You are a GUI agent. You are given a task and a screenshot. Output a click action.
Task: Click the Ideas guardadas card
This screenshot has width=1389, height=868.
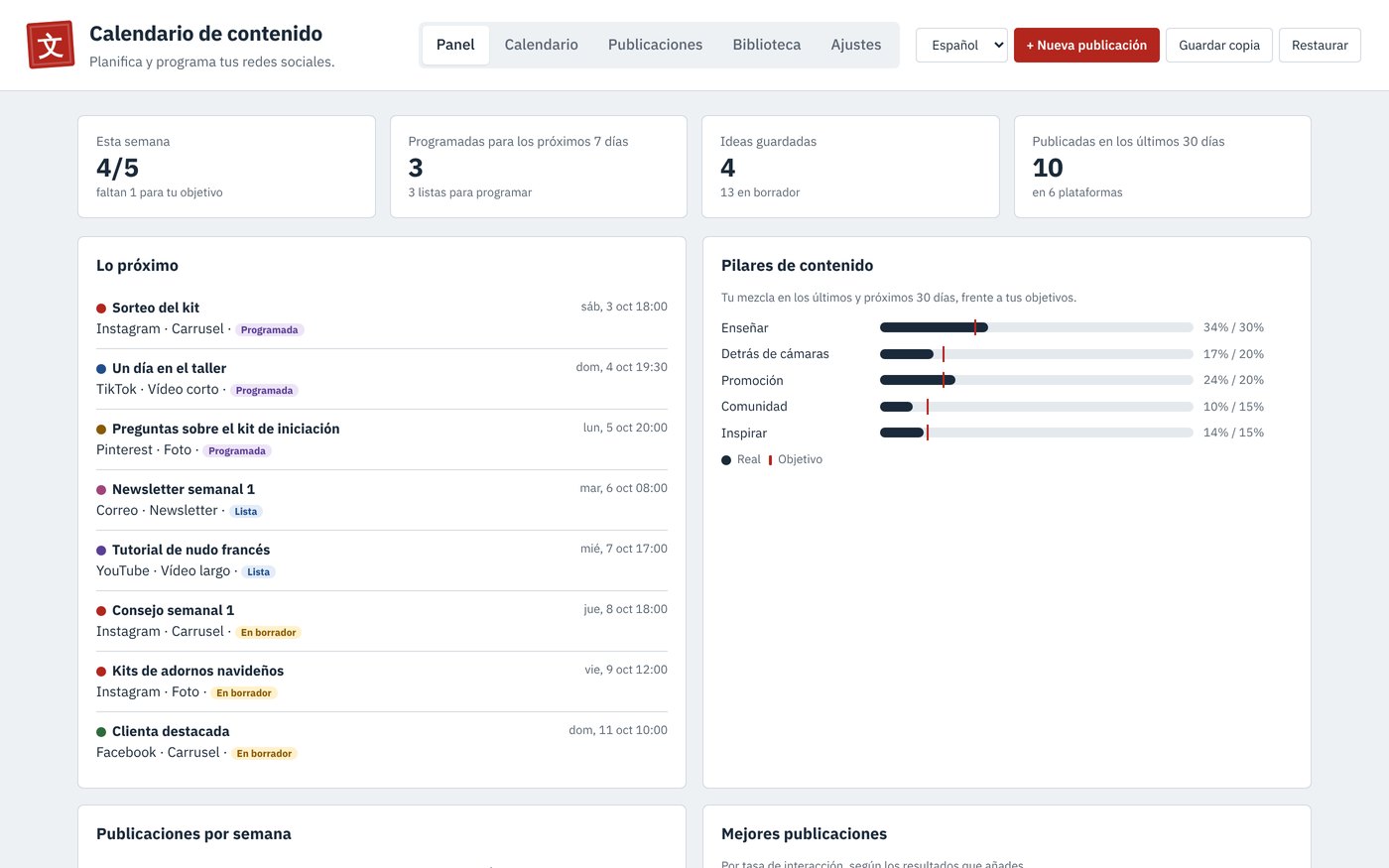(850, 167)
